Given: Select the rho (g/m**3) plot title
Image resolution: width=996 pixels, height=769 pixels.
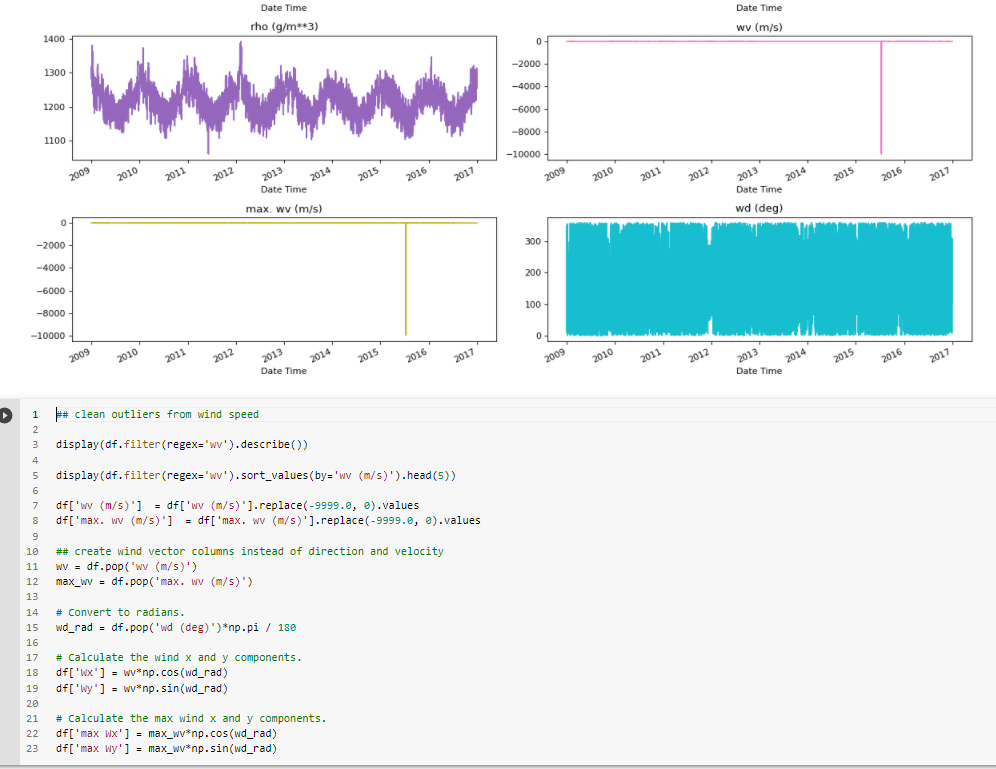Looking at the screenshot, I should (x=284, y=27).
